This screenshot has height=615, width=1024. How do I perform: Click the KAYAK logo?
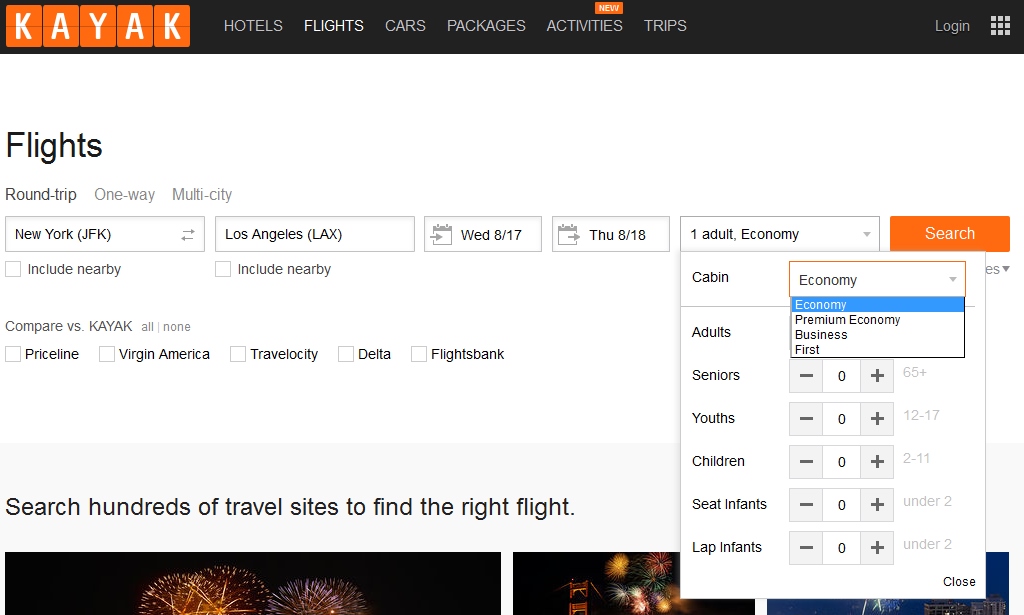[97, 27]
